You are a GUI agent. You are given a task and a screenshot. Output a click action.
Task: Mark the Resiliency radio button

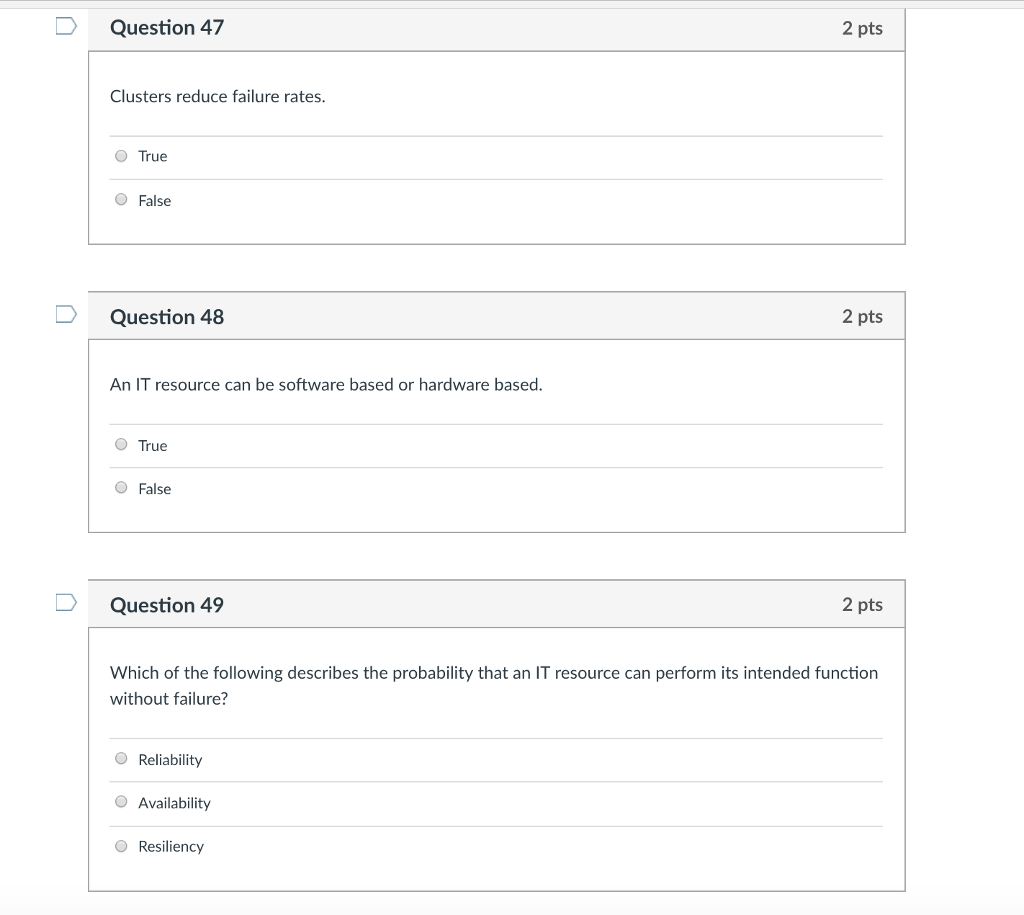(121, 846)
